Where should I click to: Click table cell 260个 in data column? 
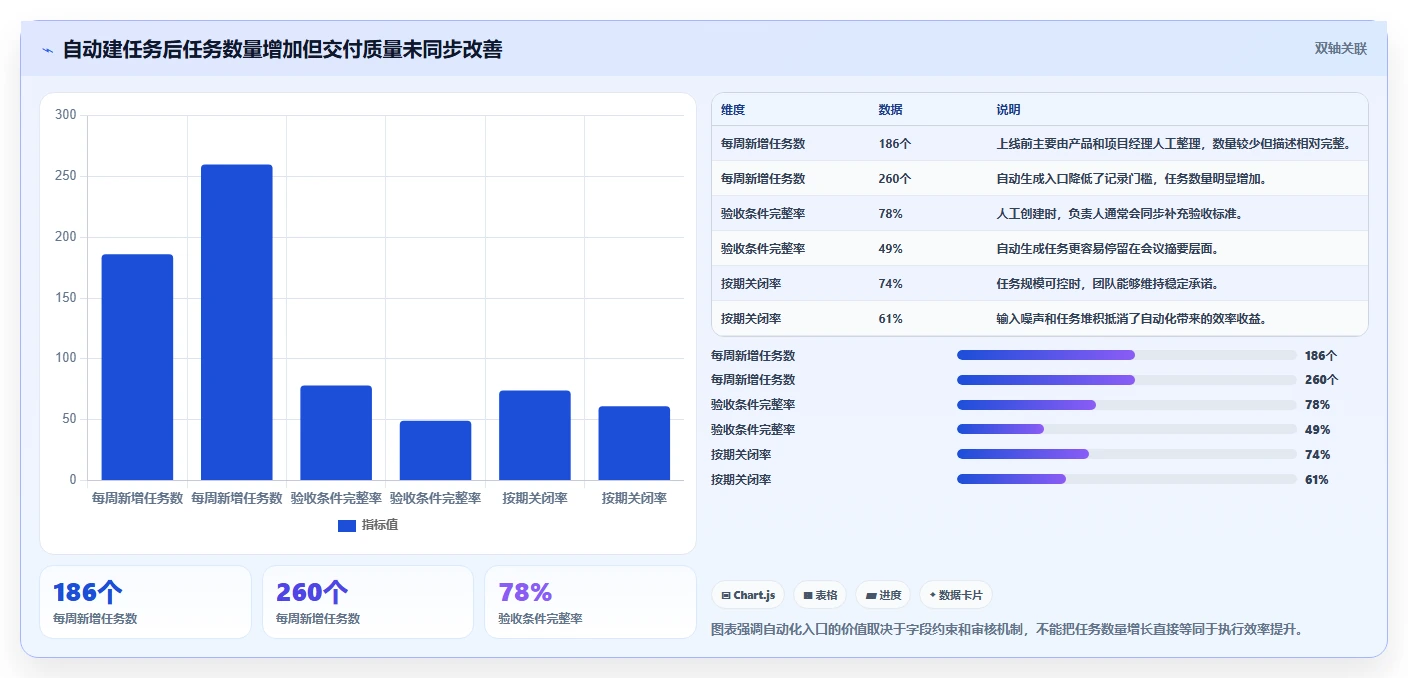tap(895, 179)
